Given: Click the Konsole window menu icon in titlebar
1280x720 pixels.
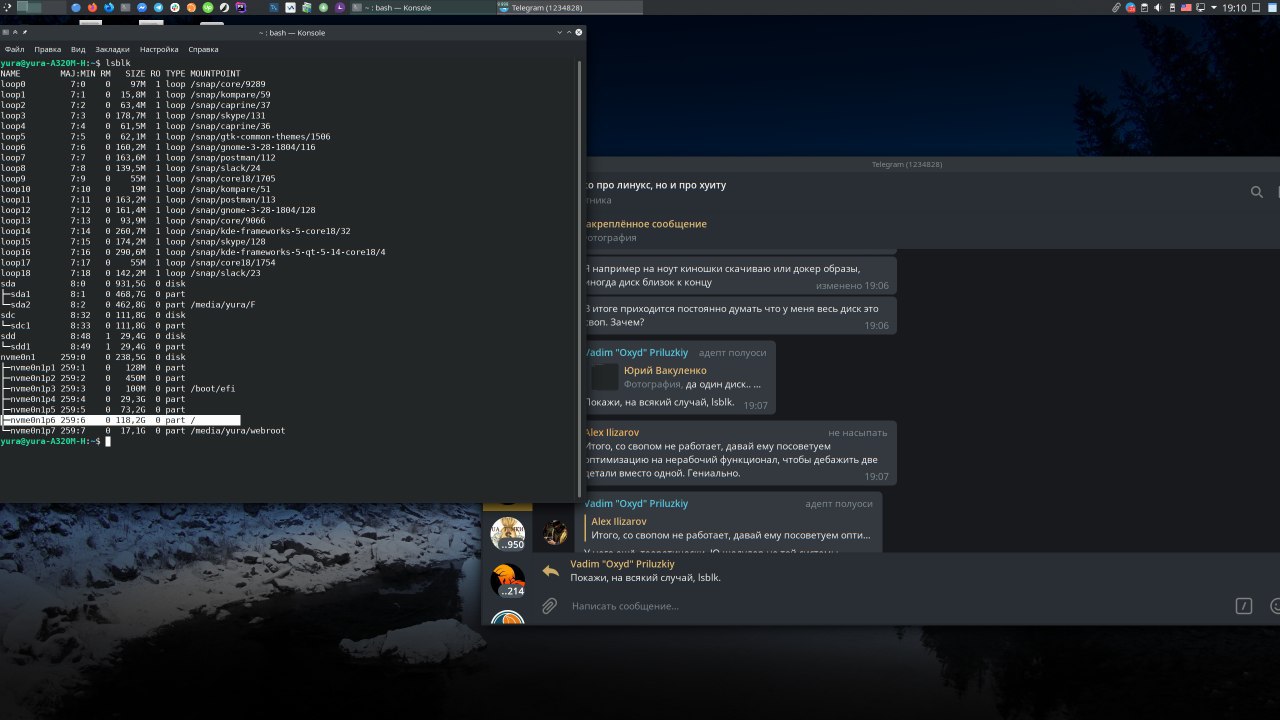Looking at the screenshot, I should click(x=6, y=33).
